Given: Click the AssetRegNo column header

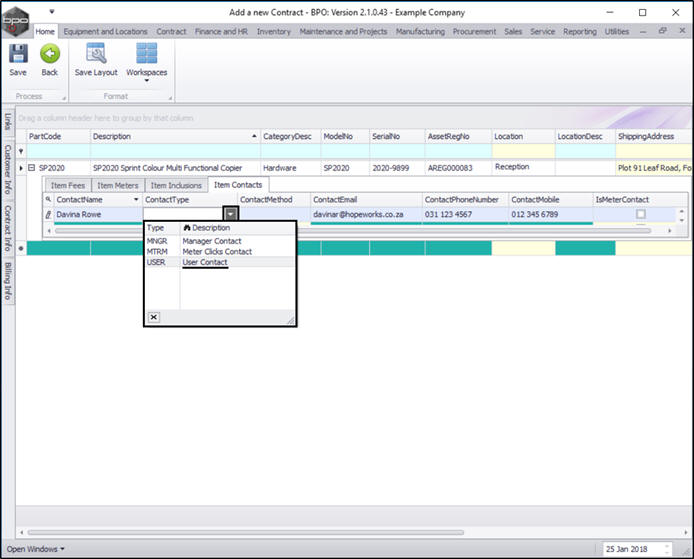Looking at the screenshot, I should tap(458, 136).
